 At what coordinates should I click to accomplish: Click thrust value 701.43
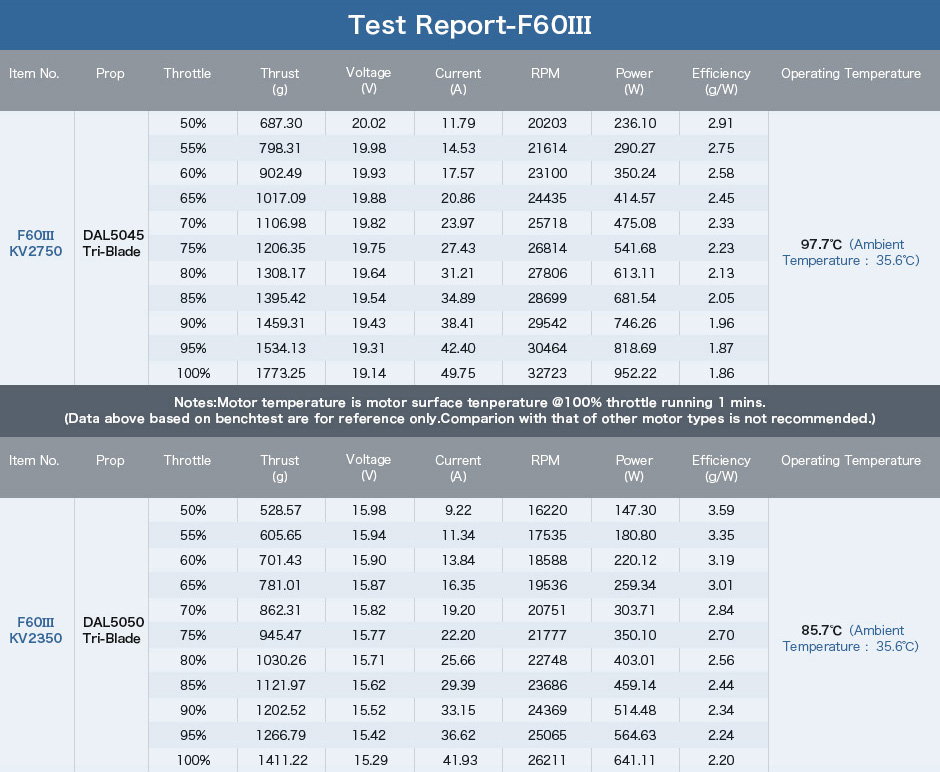coord(281,560)
